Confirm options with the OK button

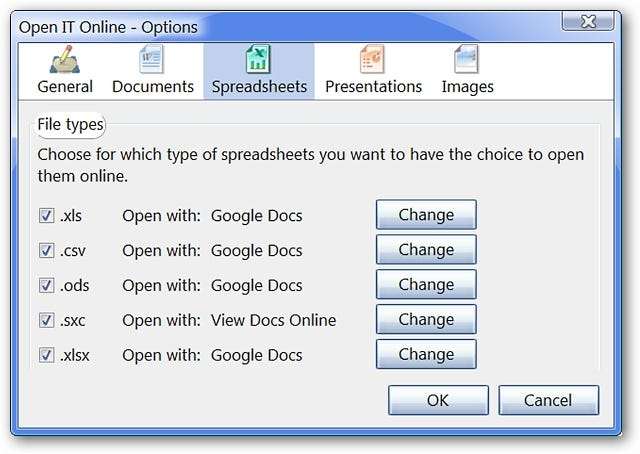point(438,400)
